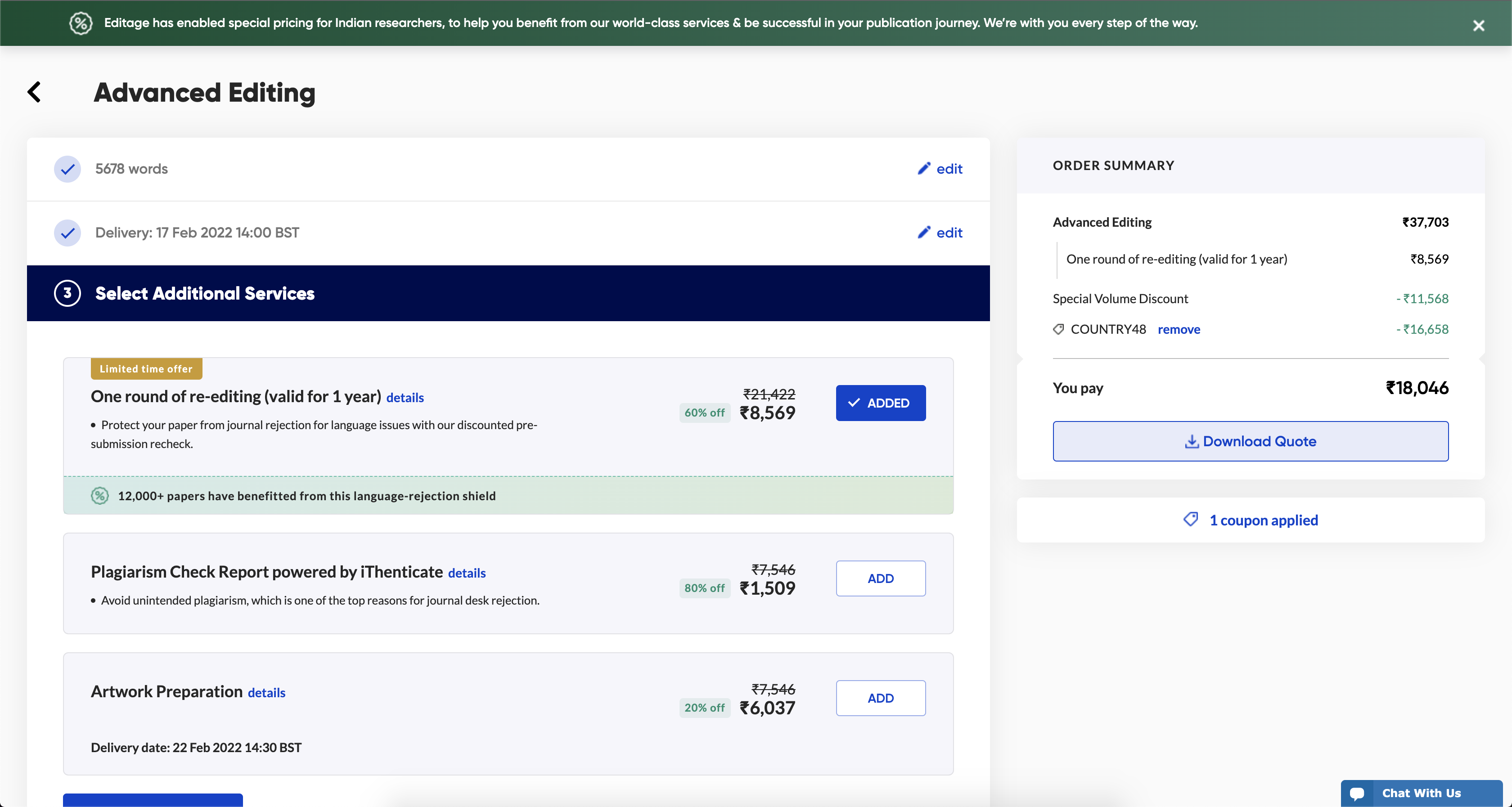1512x807 pixels.
Task: Remove the COUNTRY48 coupon
Action: pyautogui.click(x=1179, y=329)
